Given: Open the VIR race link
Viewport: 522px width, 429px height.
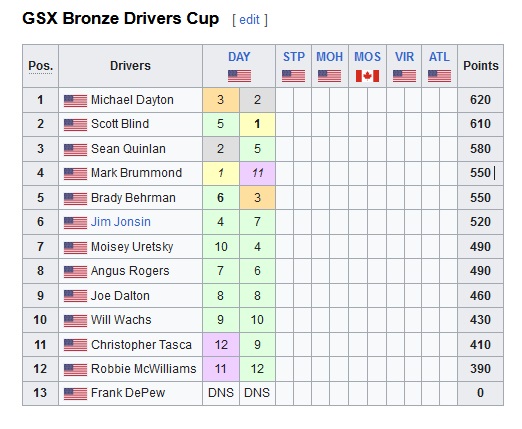Looking at the screenshot, I should [404, 57].
